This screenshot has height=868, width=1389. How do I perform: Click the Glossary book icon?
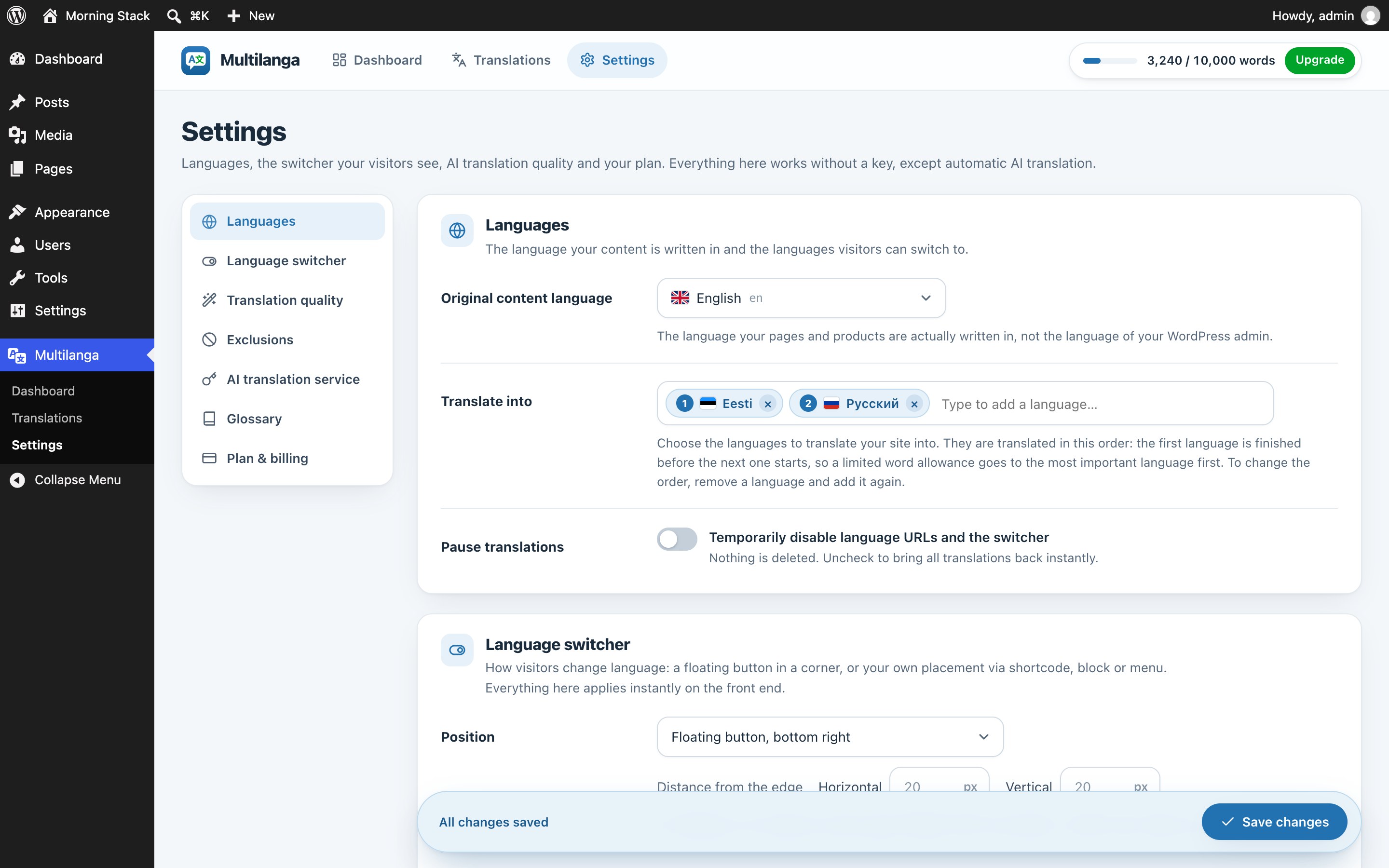click(209, 419)
